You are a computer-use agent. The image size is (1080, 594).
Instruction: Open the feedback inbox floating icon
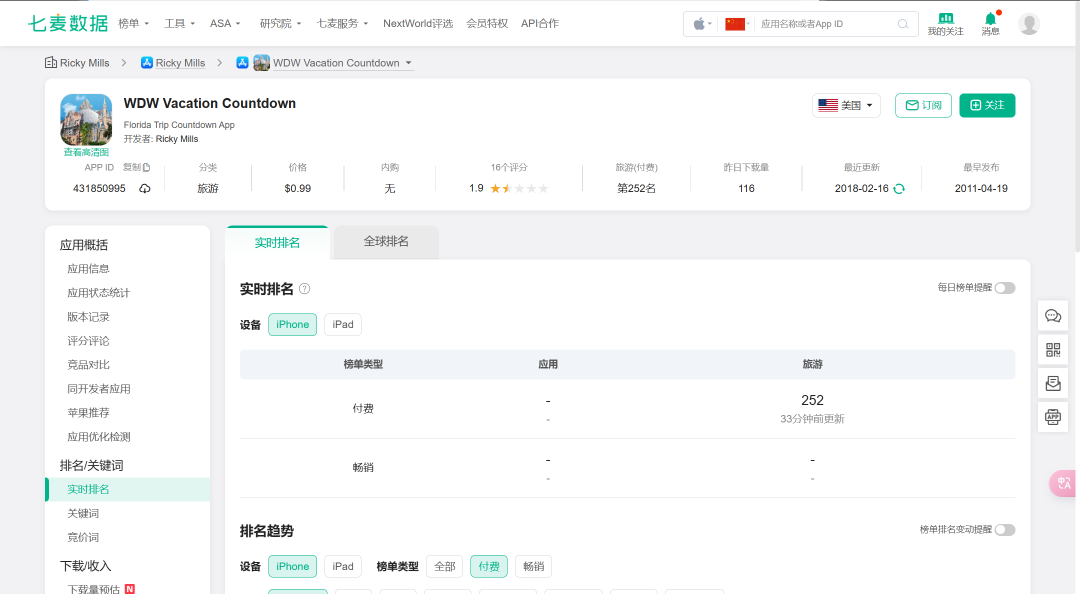click(1053, 383)
